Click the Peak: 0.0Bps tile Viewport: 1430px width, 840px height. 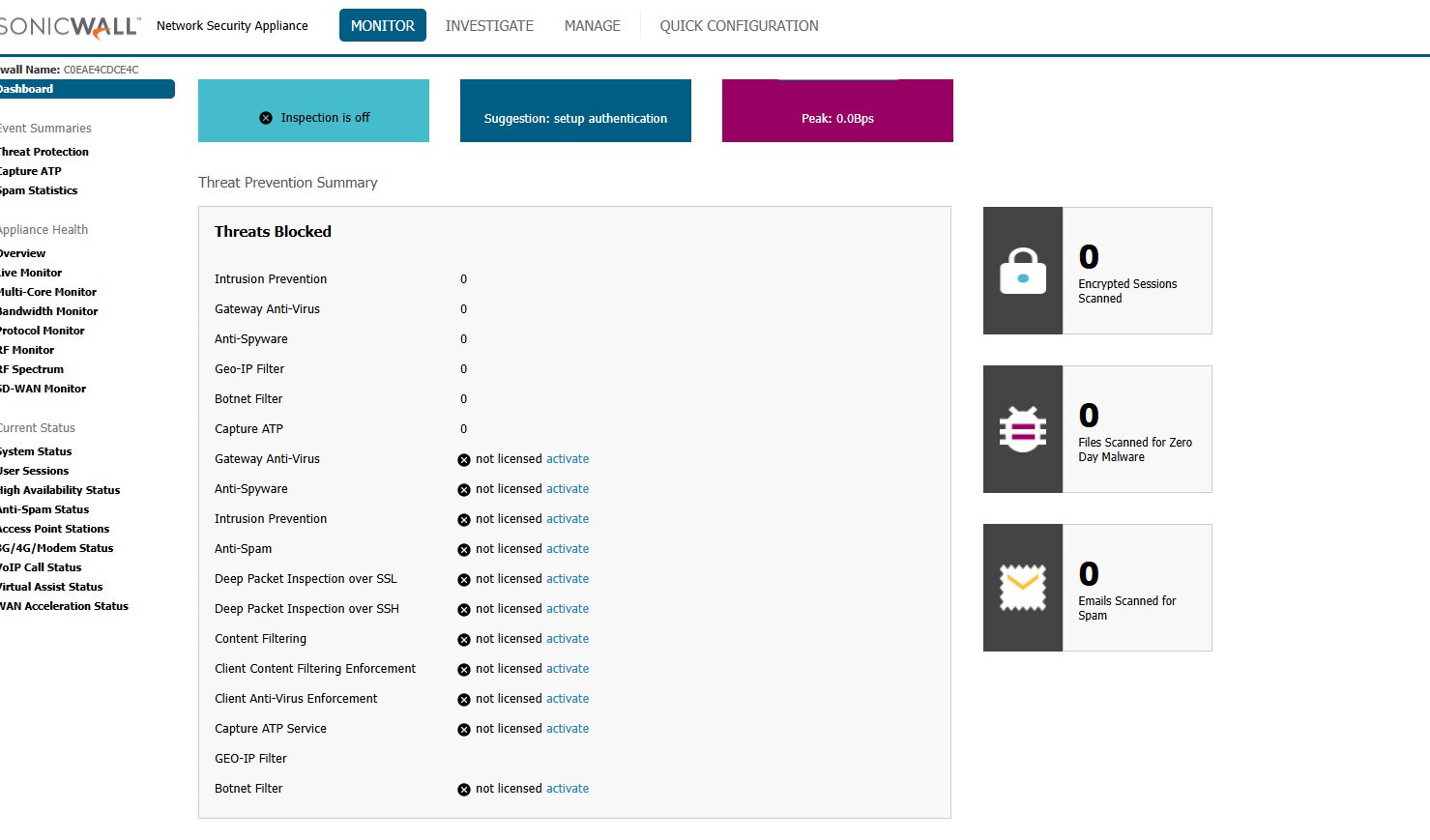(x=837, y=110)
